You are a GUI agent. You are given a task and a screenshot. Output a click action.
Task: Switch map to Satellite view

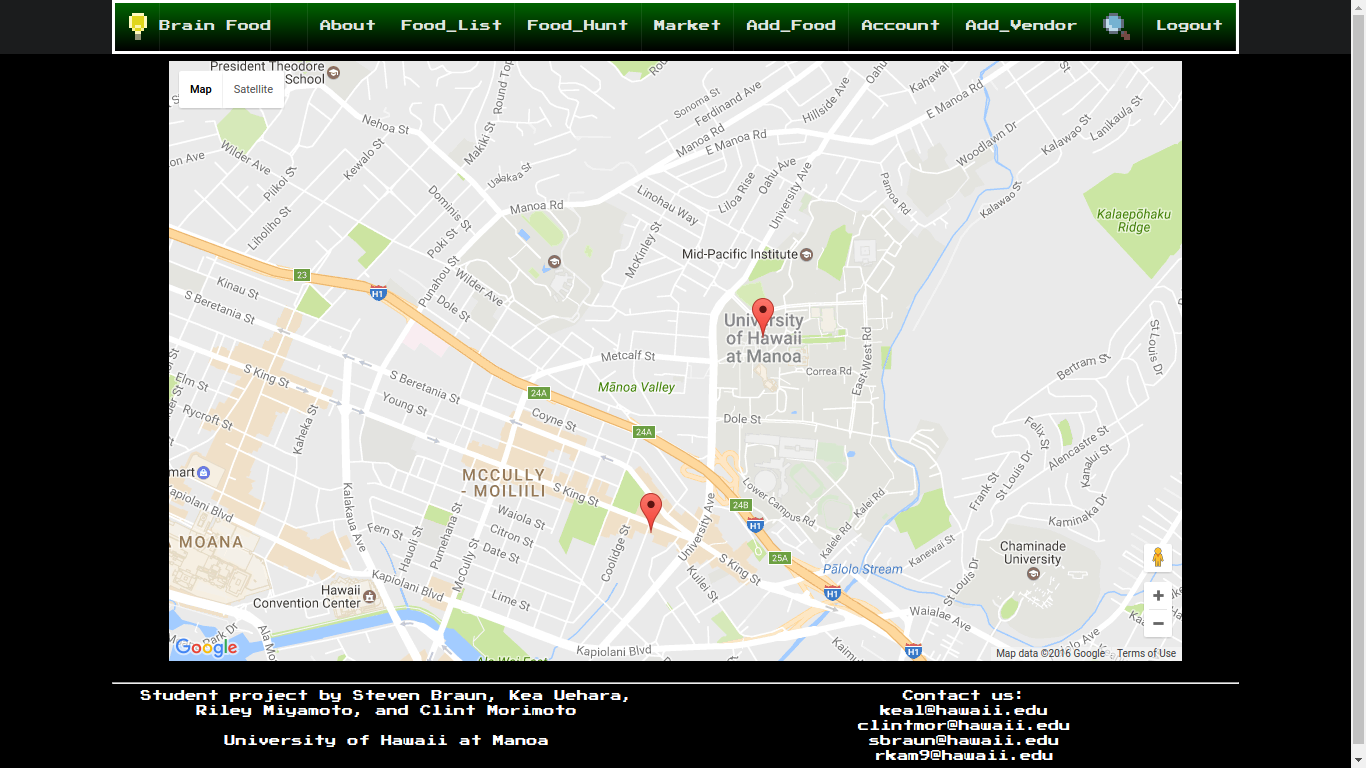(x=253, y=89)
